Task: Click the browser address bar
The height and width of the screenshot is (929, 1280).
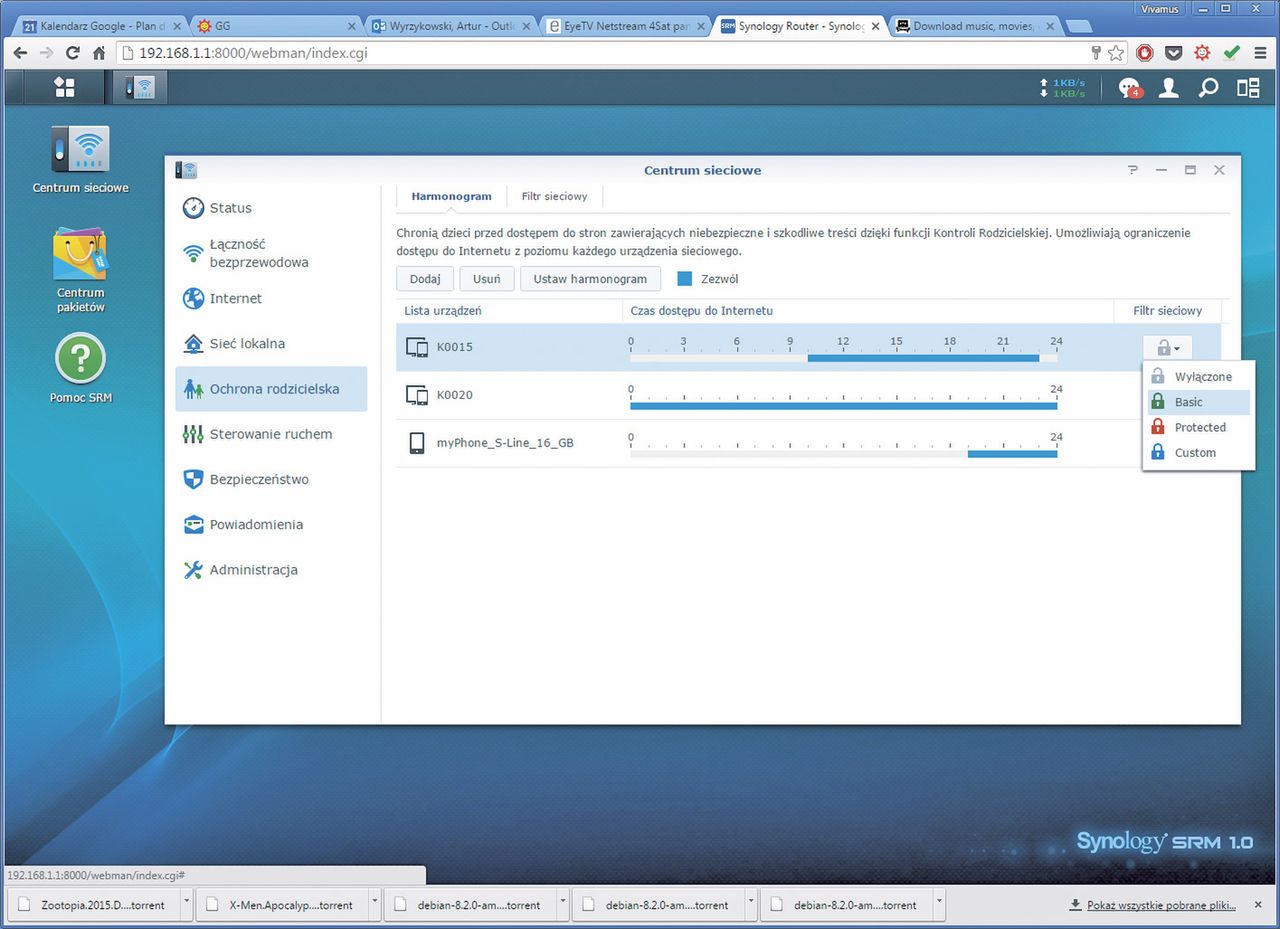Action: (x=600, y=53)
